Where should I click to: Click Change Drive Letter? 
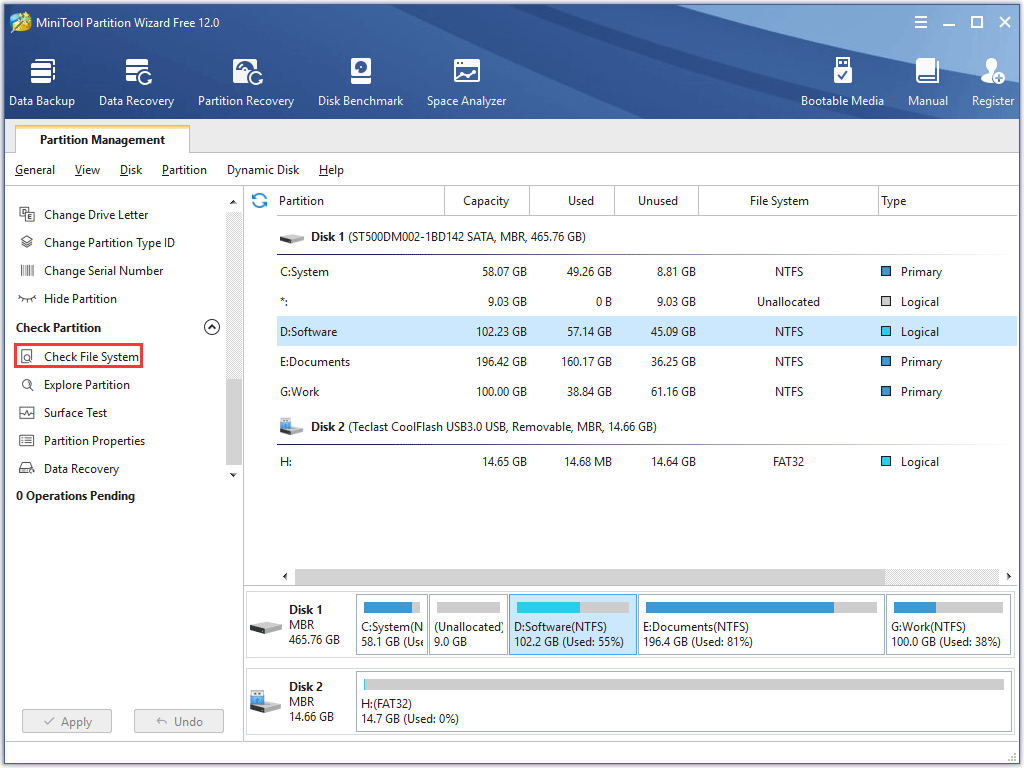[96, 214]
